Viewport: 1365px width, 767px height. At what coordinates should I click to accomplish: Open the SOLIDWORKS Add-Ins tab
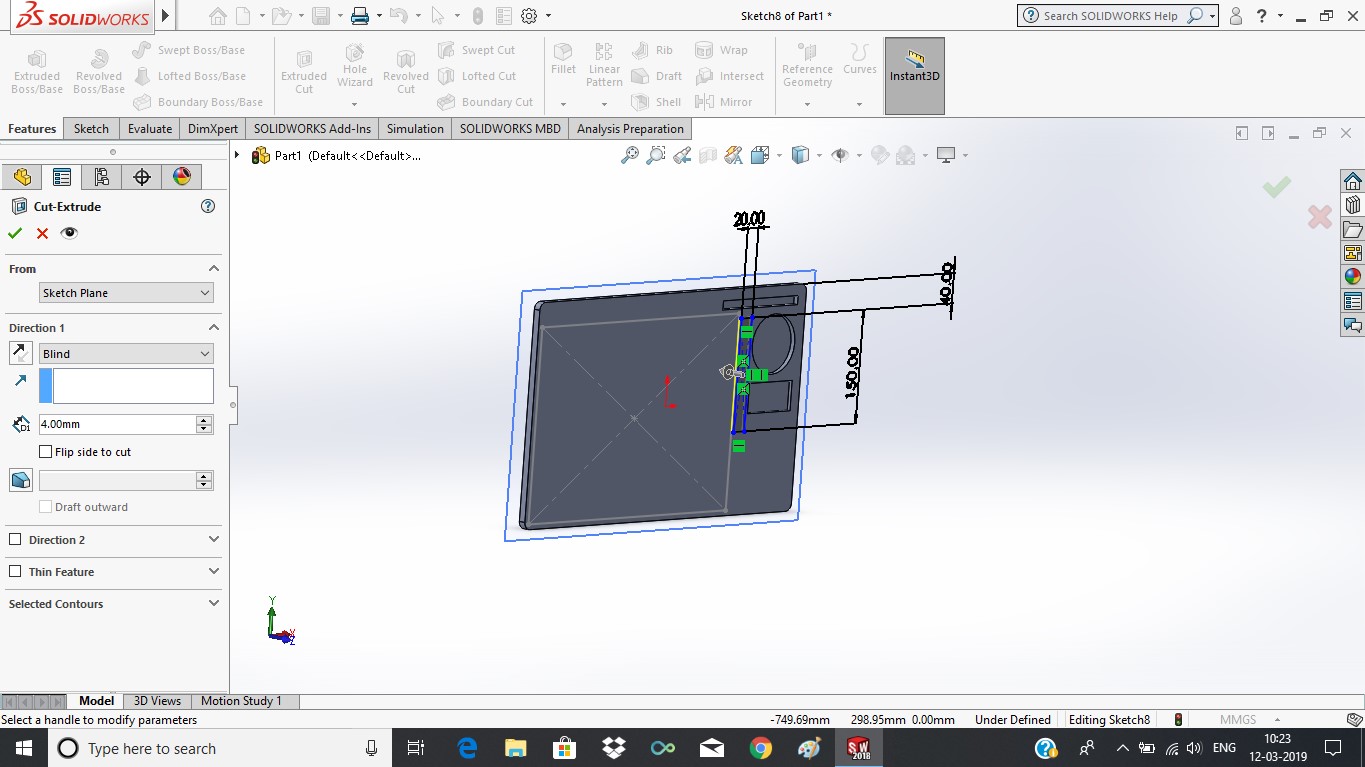[312, 129]
